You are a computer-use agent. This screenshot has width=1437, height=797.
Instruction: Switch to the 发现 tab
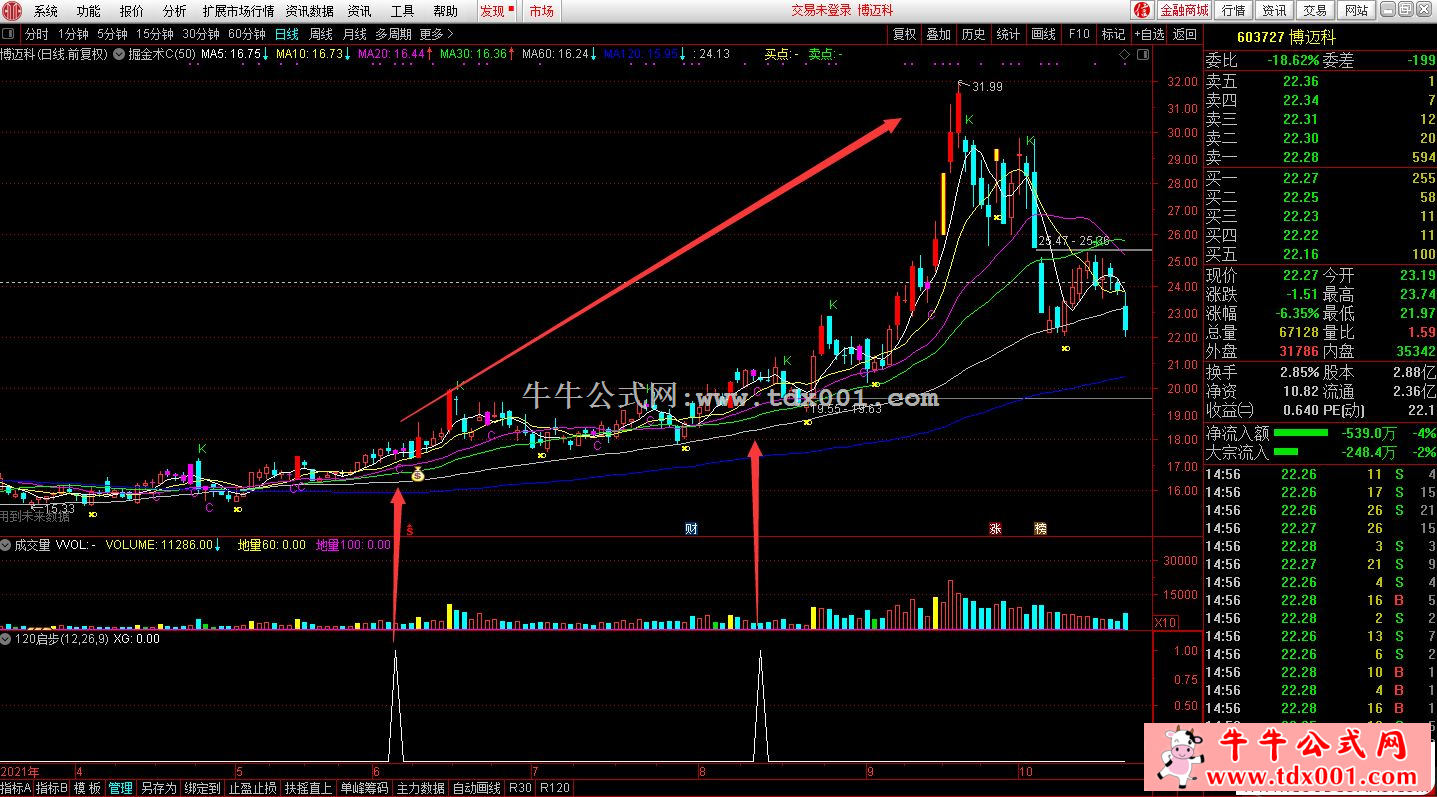point(497,11)
